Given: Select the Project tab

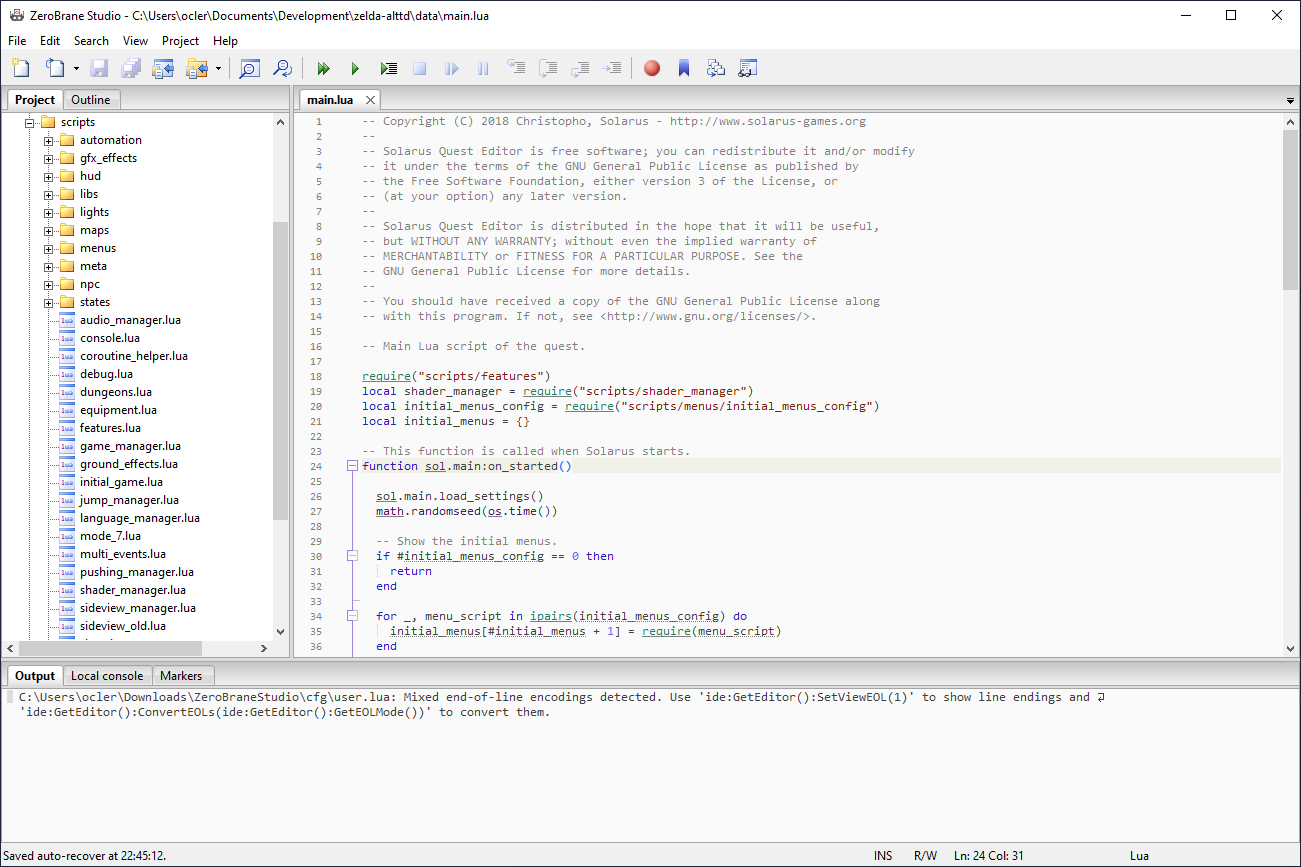Looking at the screenshot, I should [35, 99].
